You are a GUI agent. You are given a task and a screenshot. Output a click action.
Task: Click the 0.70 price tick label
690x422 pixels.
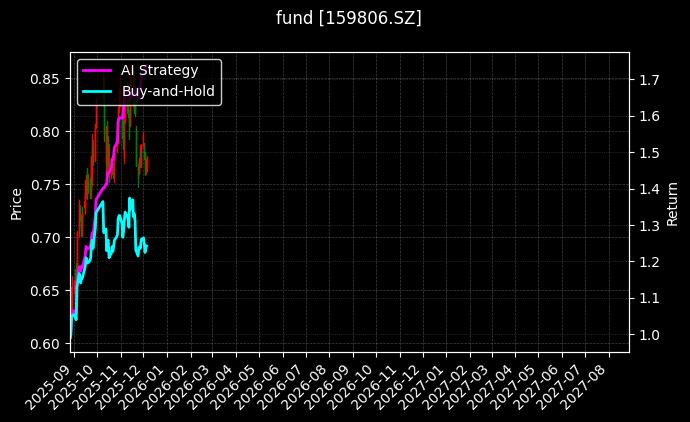[x=44, y=238]
